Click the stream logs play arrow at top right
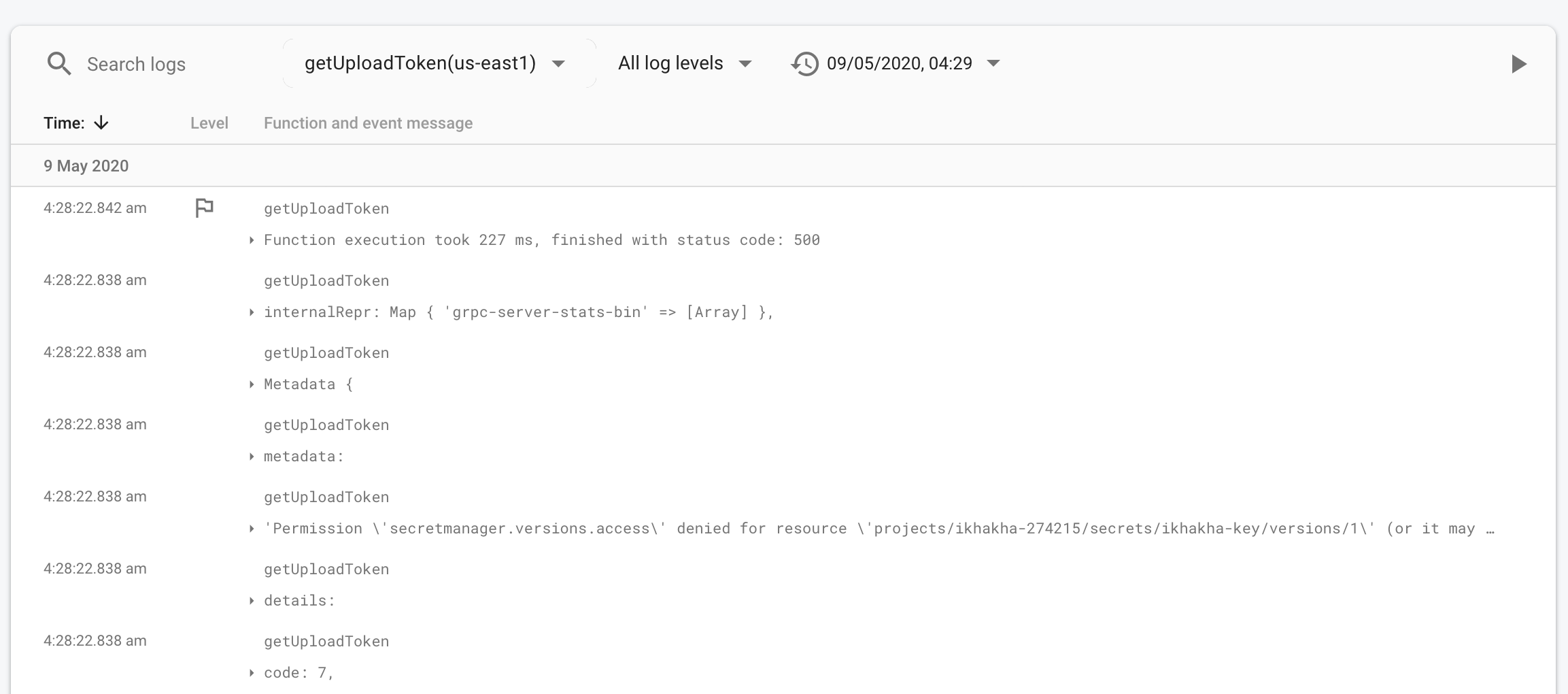Viewport: 1568px width, 694px height. point(1518,63)
